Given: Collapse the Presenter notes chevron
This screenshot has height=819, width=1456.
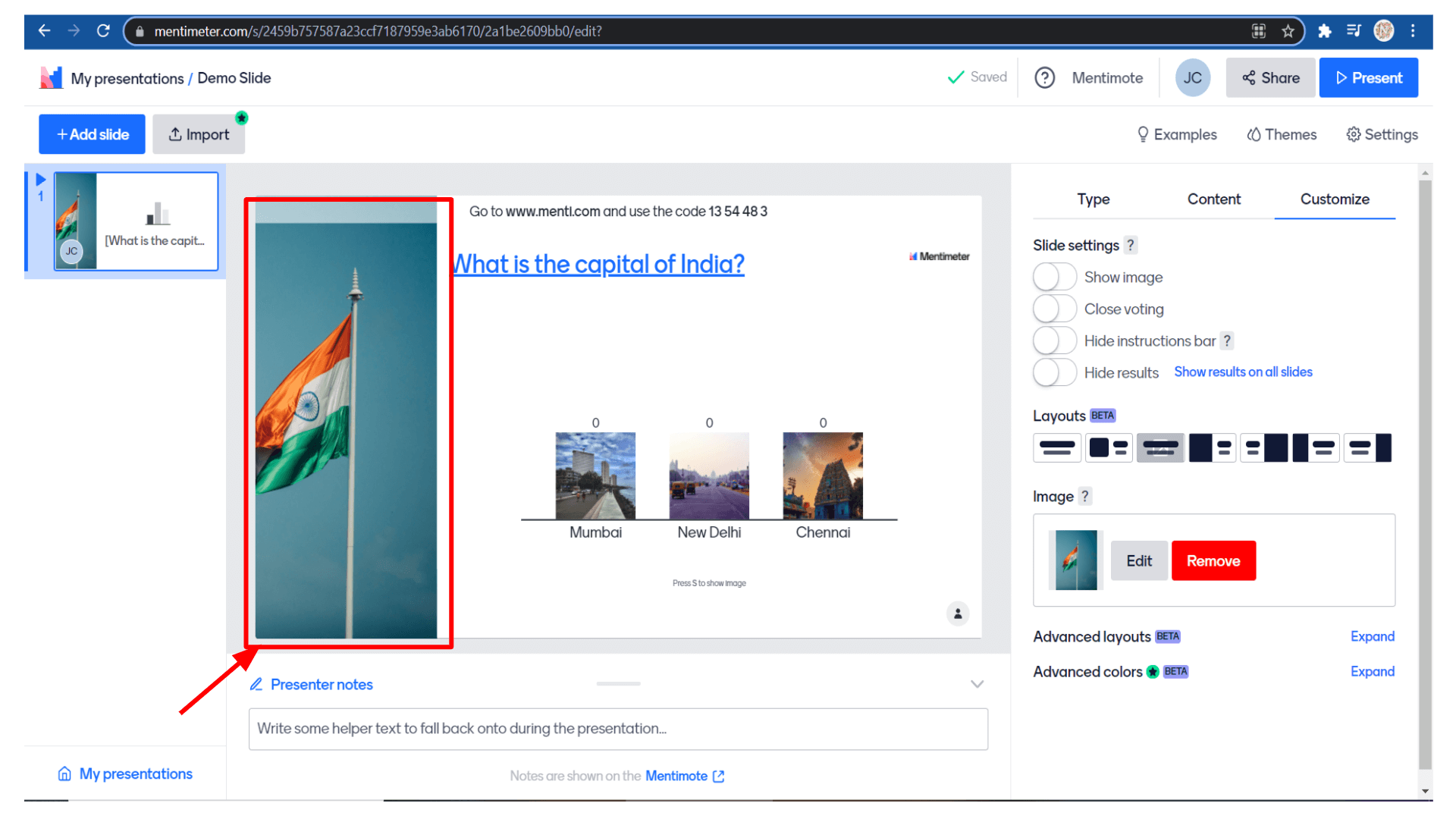Looking at the screenshot, I should [977, 684].
